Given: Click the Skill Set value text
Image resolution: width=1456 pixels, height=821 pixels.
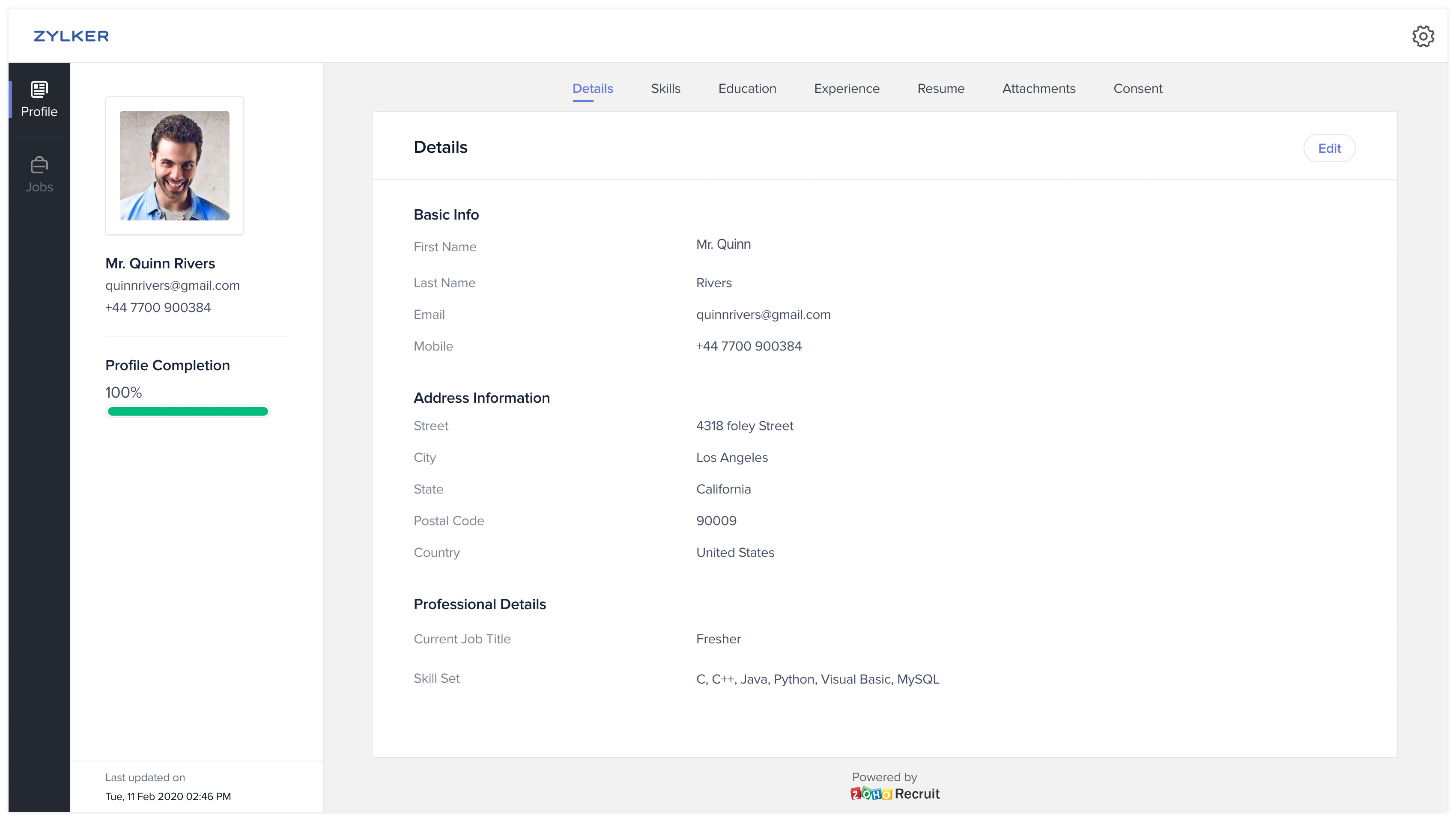Looking at the screenshot, I should [x=818, y=679].
